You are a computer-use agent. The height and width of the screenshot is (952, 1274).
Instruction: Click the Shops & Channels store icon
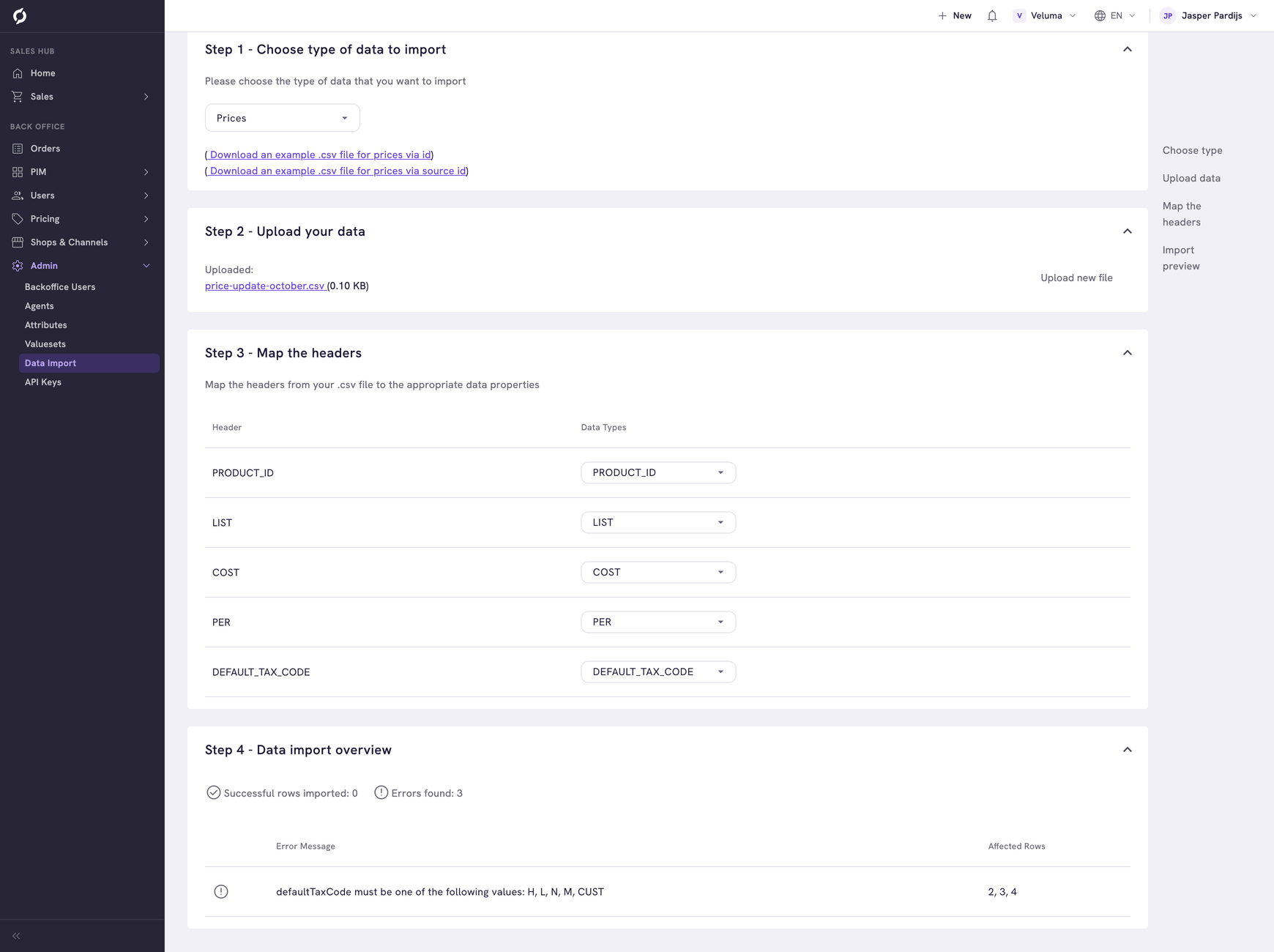(18, 242)
